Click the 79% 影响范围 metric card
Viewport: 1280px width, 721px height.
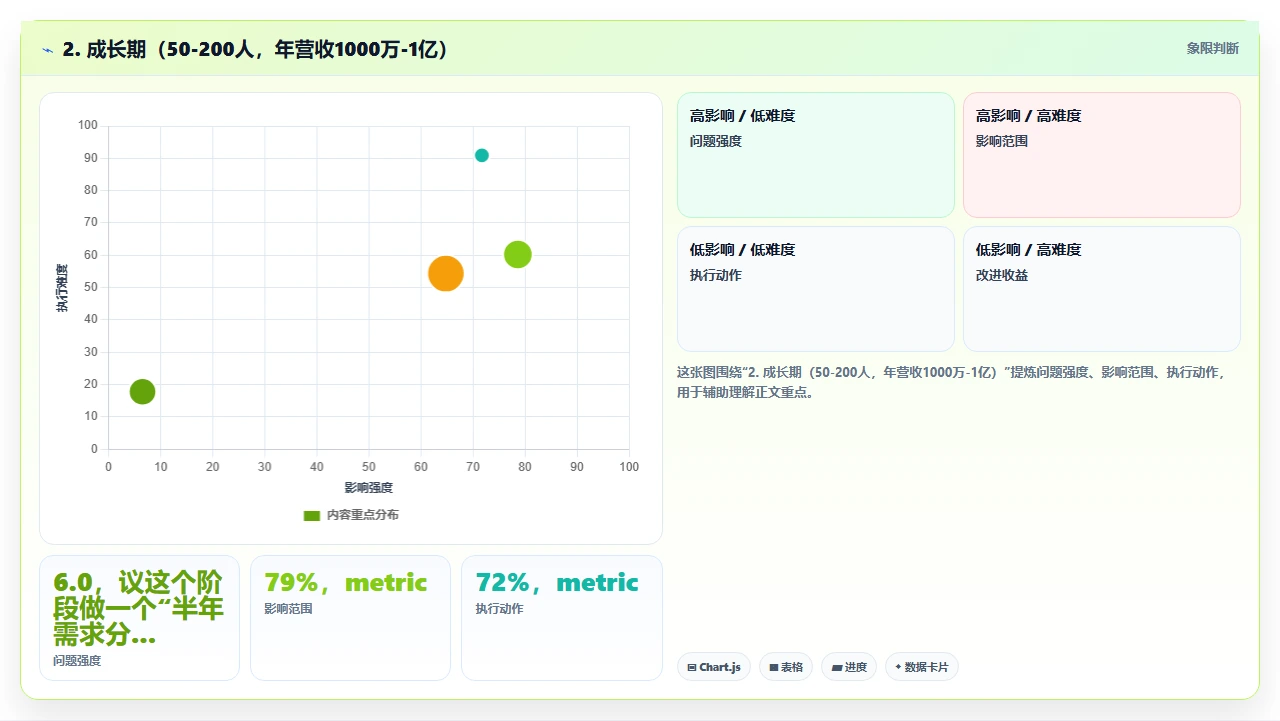(350, 618)
